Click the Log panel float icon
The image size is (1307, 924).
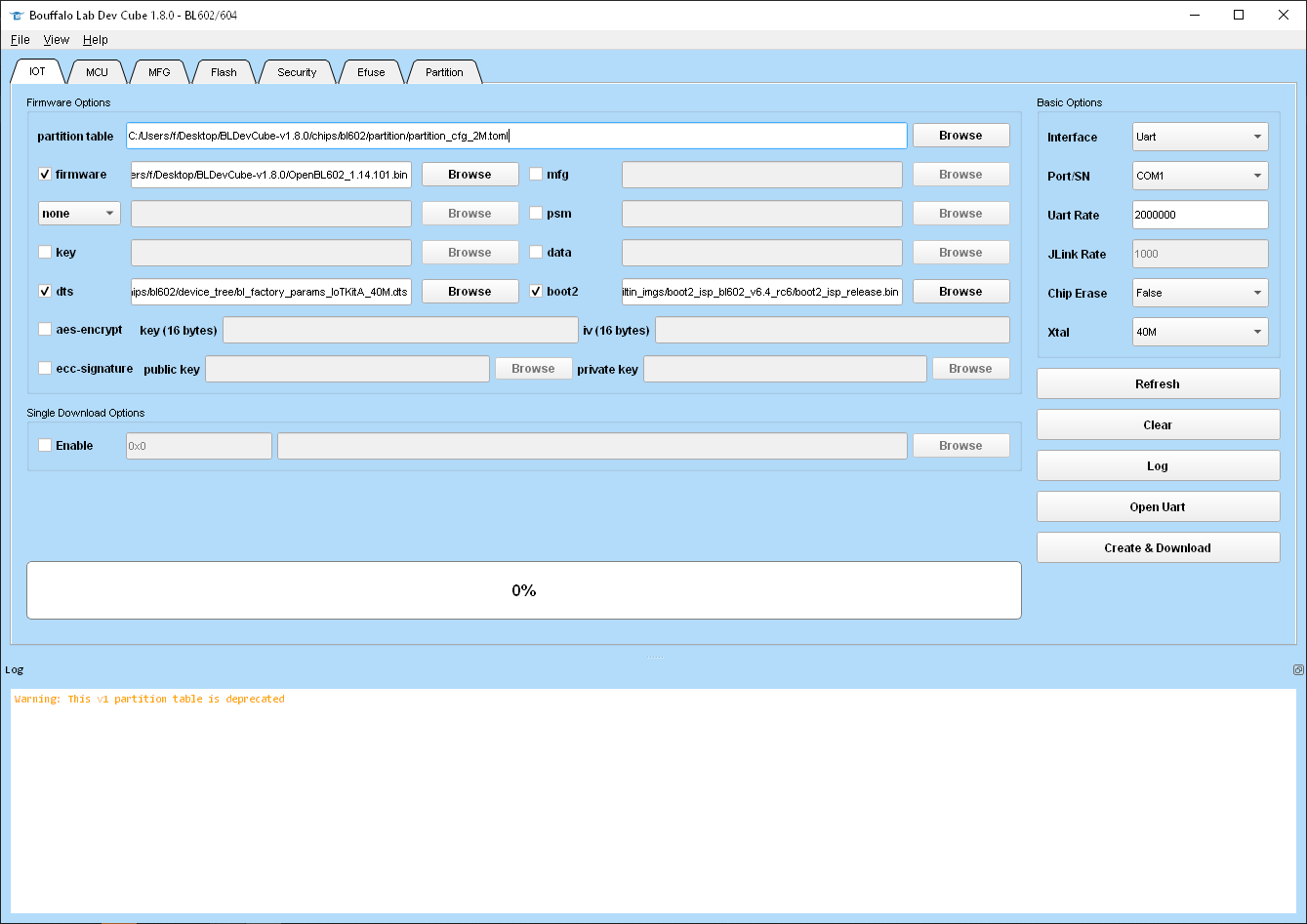pos(1297,669)
